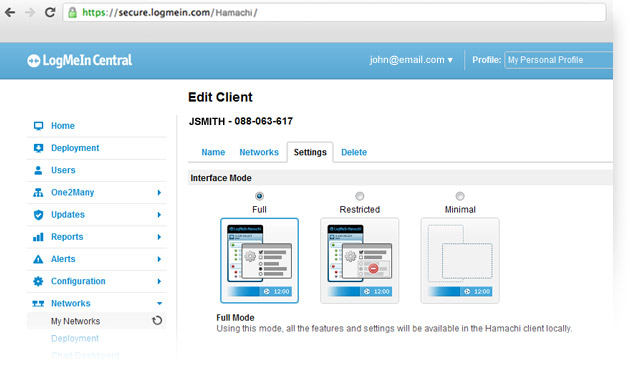Open the My Personal Profile dropdown
630x388 pixels.
[x=558, y=60]
